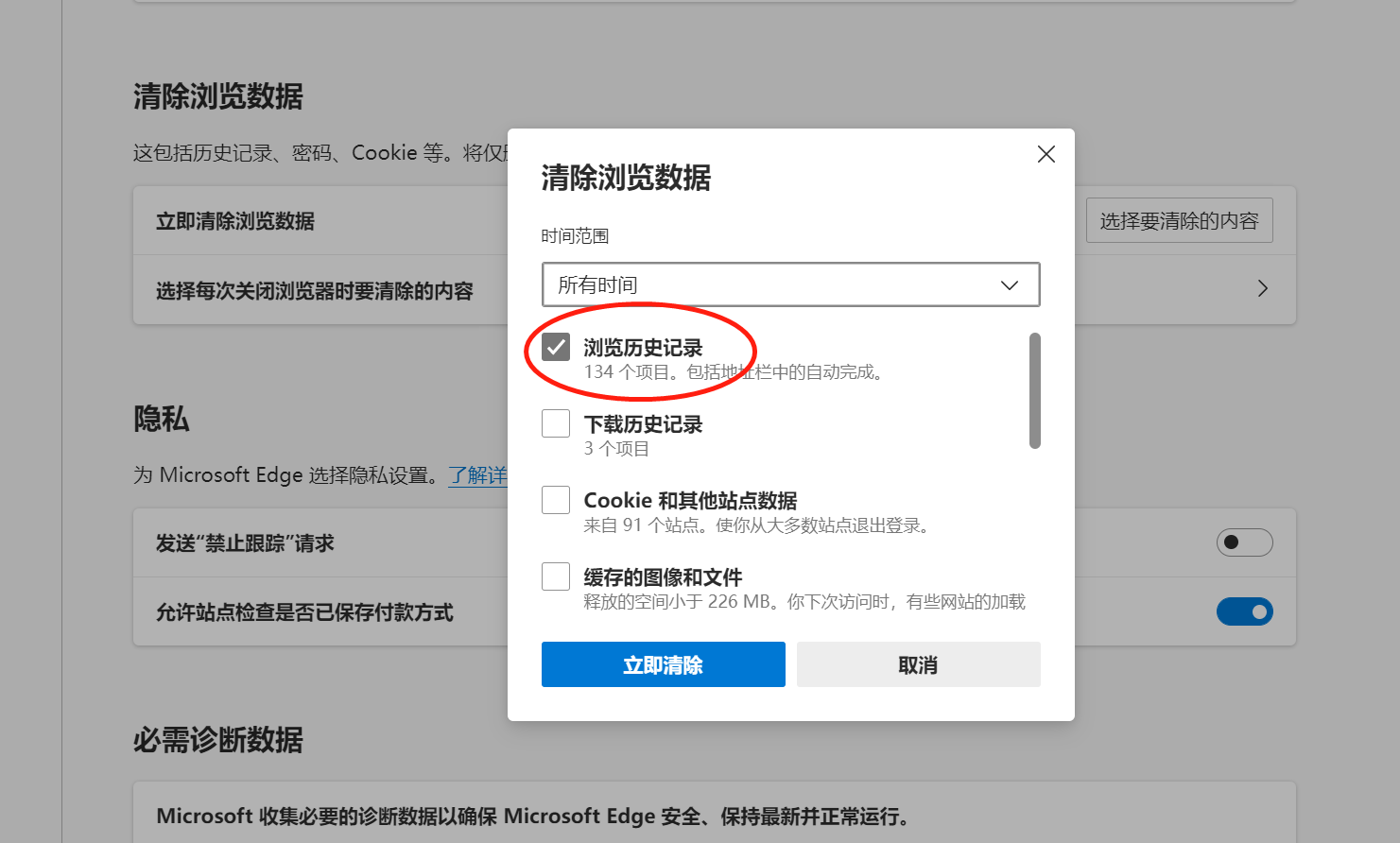Check the 下载历史记录 checkbox
This screenshot has height=843, width=1400.
tap(556, 423)
